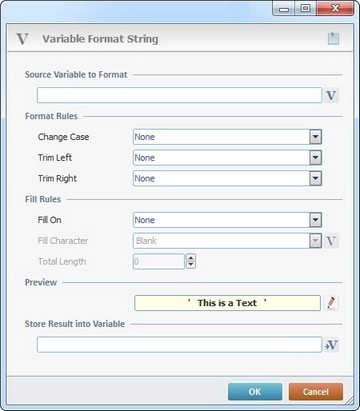
Task: Click the Cancel button
Action: click(316, 392)
